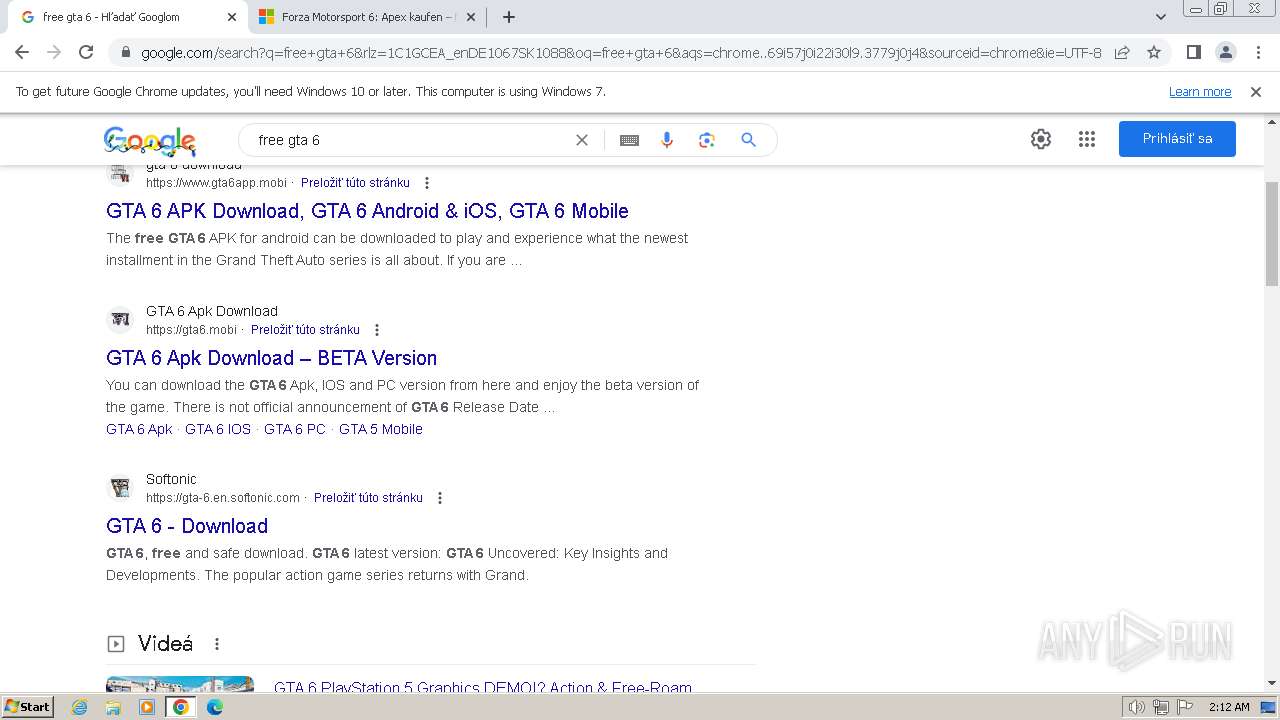Screen dimensions: 1280x720
Task: Open the on-screen keyboard input tool
Action: coord(629,140)
